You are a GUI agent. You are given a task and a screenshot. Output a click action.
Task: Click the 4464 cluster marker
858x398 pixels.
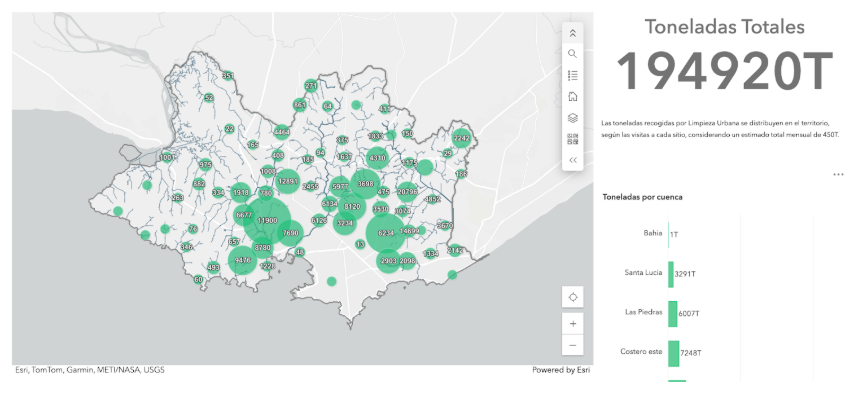pos(282,132)
